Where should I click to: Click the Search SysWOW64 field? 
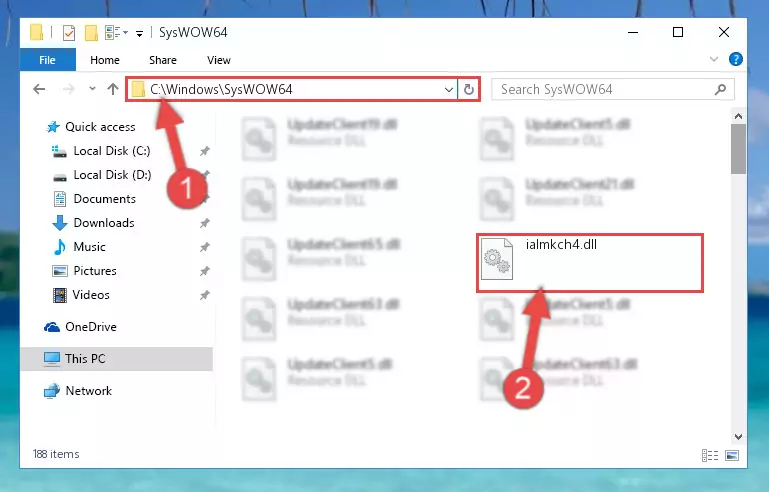click(613, 89)
